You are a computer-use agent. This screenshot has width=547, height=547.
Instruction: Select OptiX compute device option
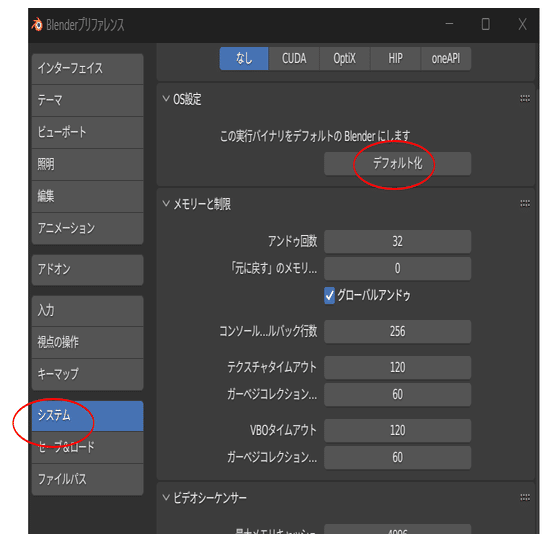[344, 59]
